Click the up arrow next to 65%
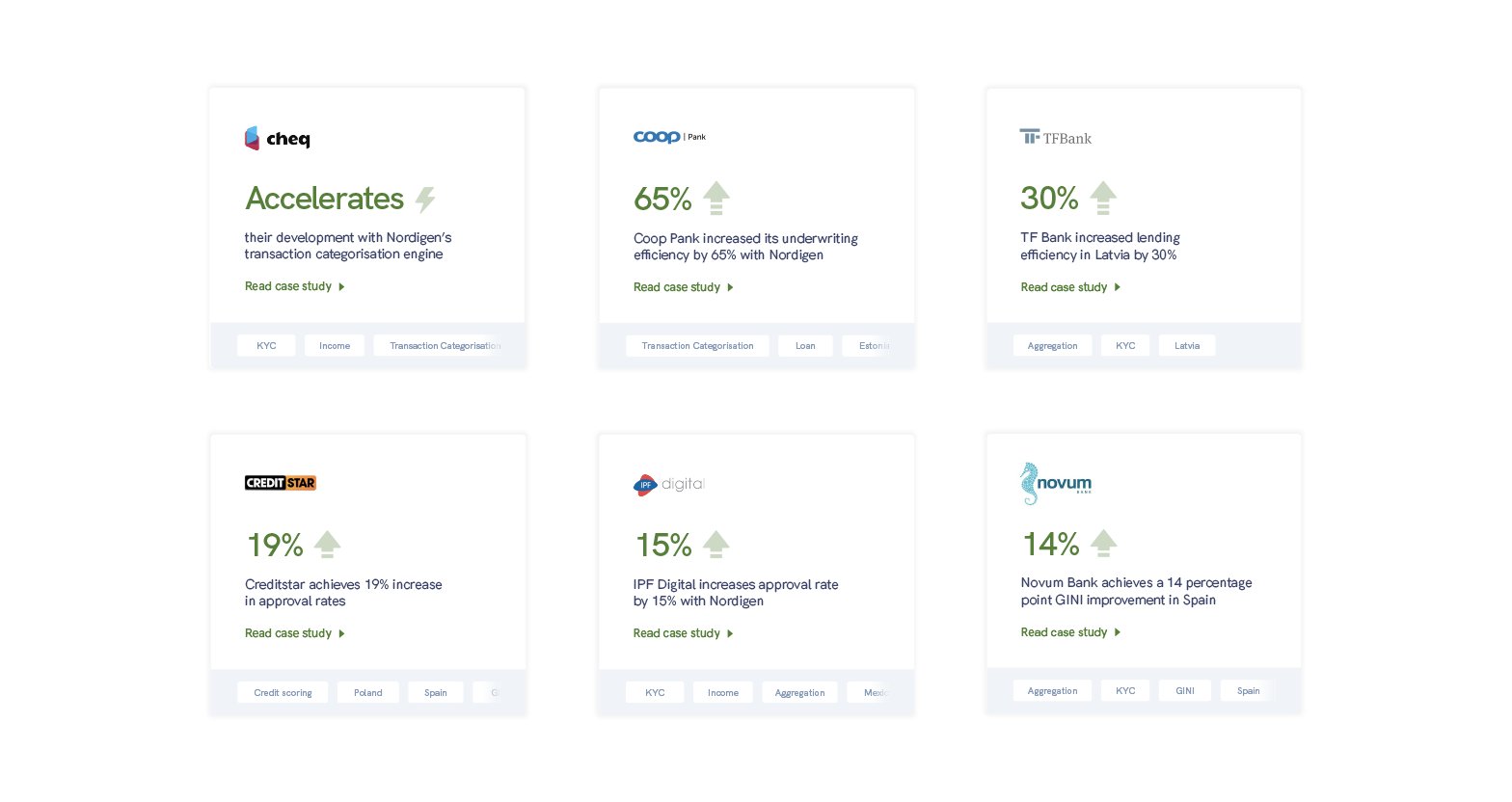The height and width of the screenshot is (802, 1512). 716,198
